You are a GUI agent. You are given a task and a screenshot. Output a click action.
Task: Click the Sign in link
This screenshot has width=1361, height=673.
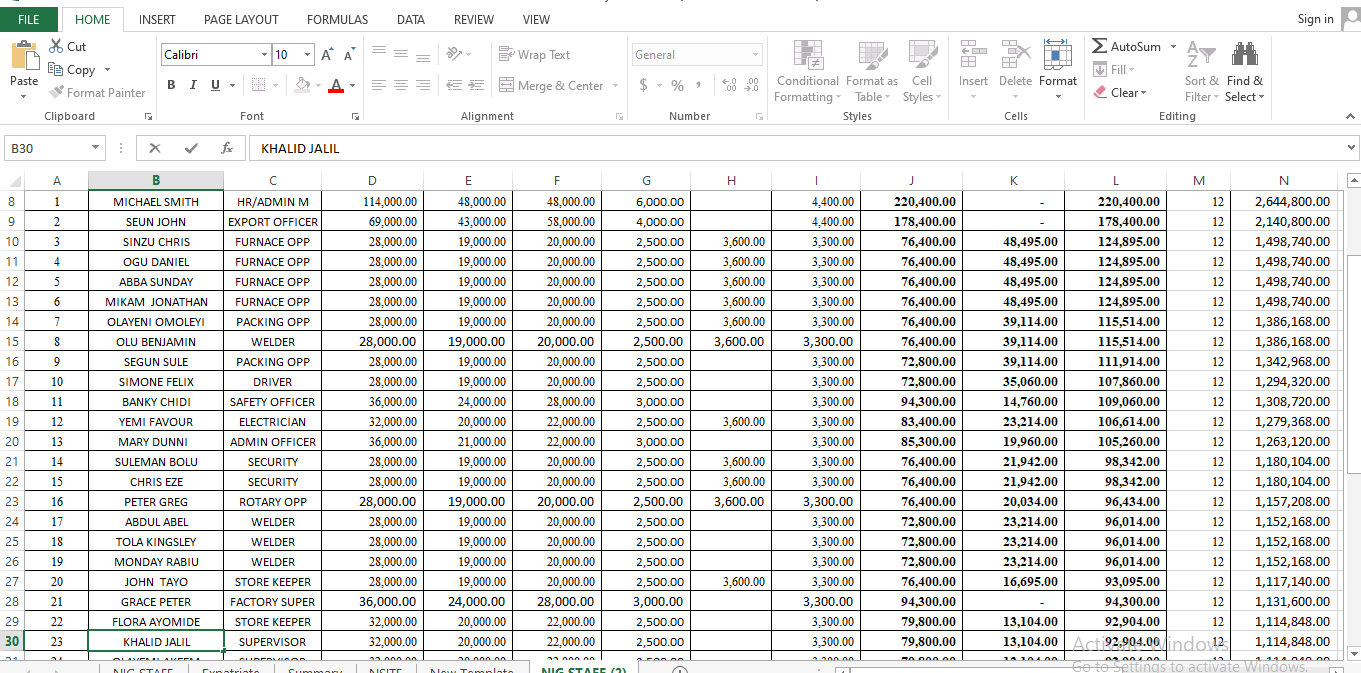point(1315,19)
